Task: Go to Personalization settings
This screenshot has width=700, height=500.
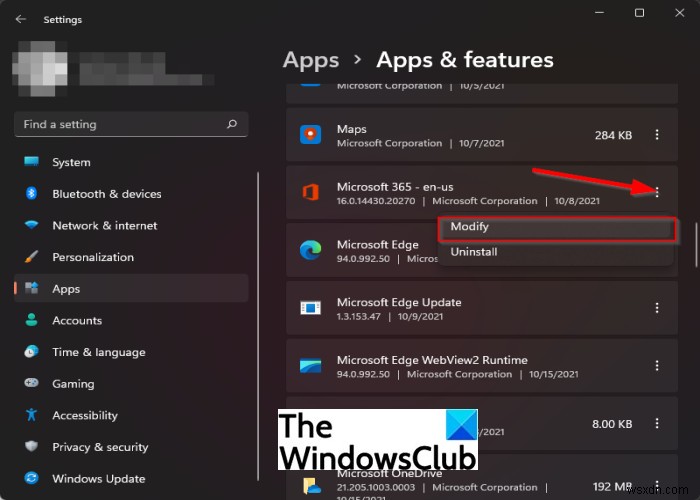Action: point(131,257)
